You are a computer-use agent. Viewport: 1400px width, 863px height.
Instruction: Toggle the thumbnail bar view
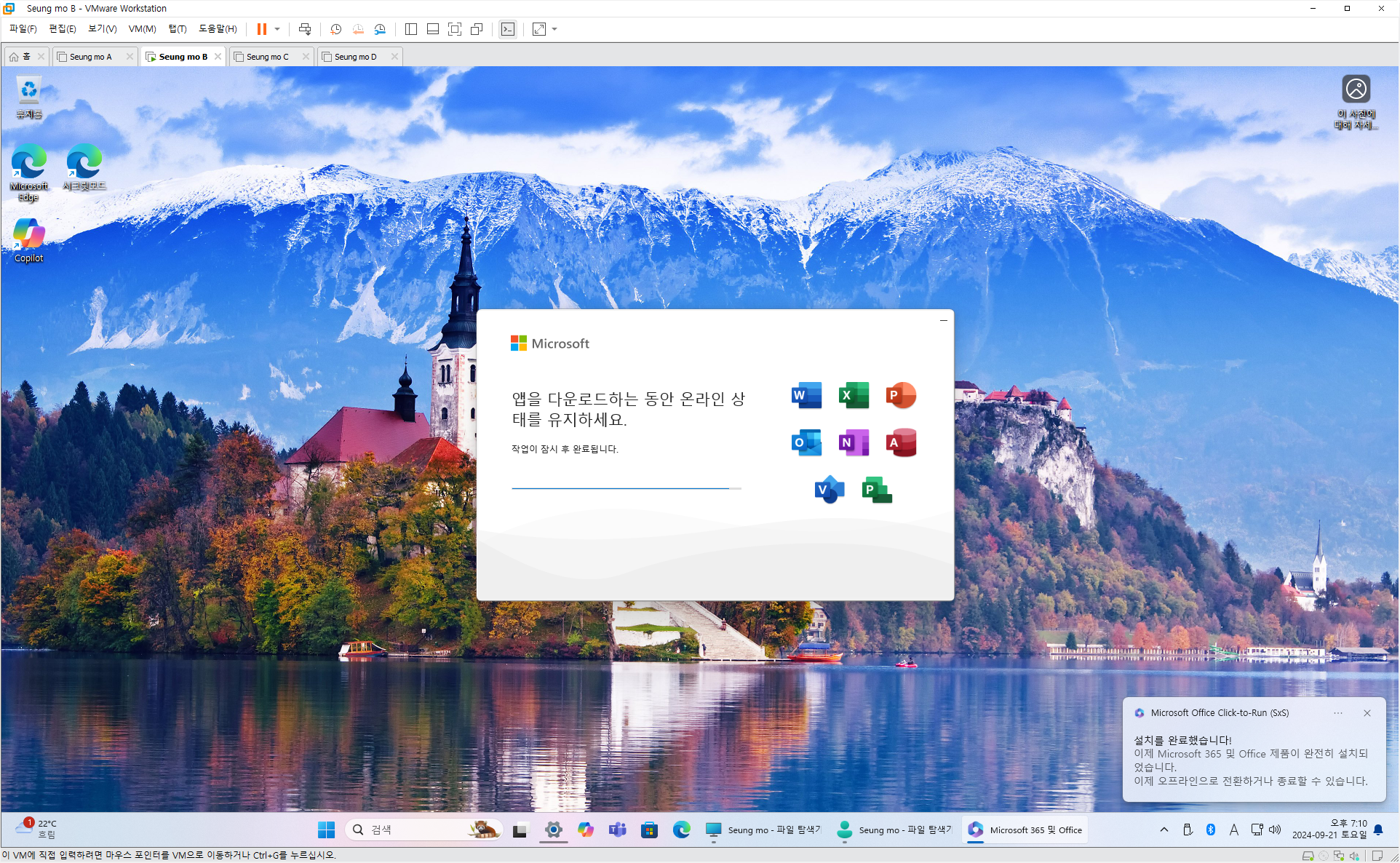coord(433,29)
